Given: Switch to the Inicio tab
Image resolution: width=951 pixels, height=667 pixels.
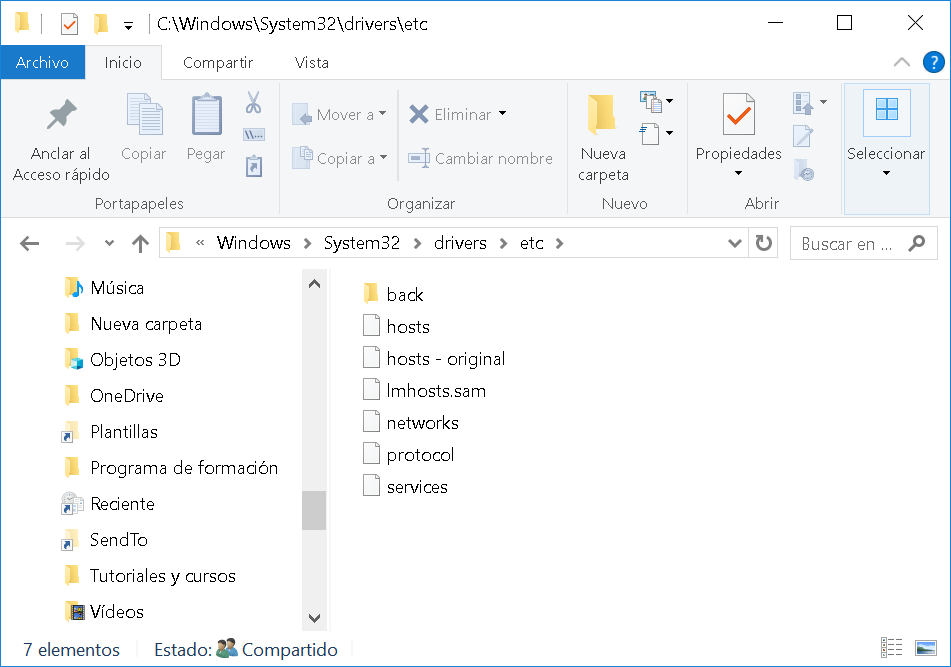Looking at the screenshot, I should [123, 62].
